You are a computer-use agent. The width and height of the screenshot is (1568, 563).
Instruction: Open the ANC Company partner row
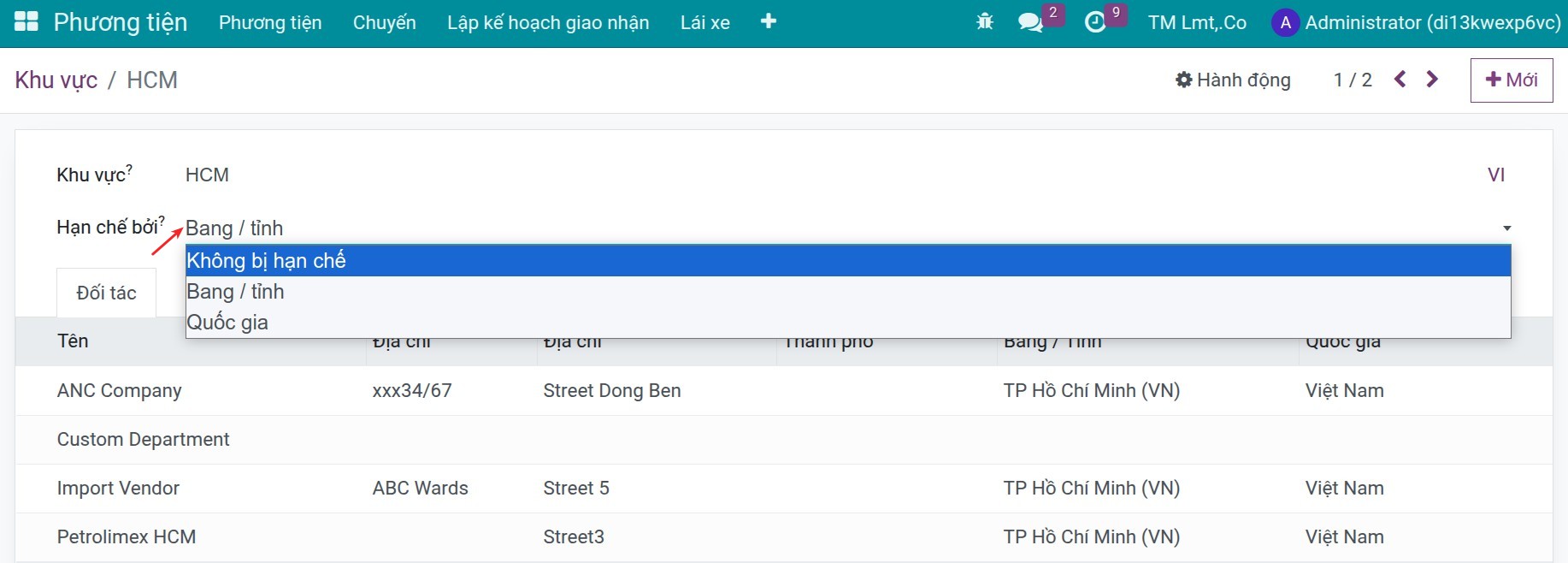784,391
